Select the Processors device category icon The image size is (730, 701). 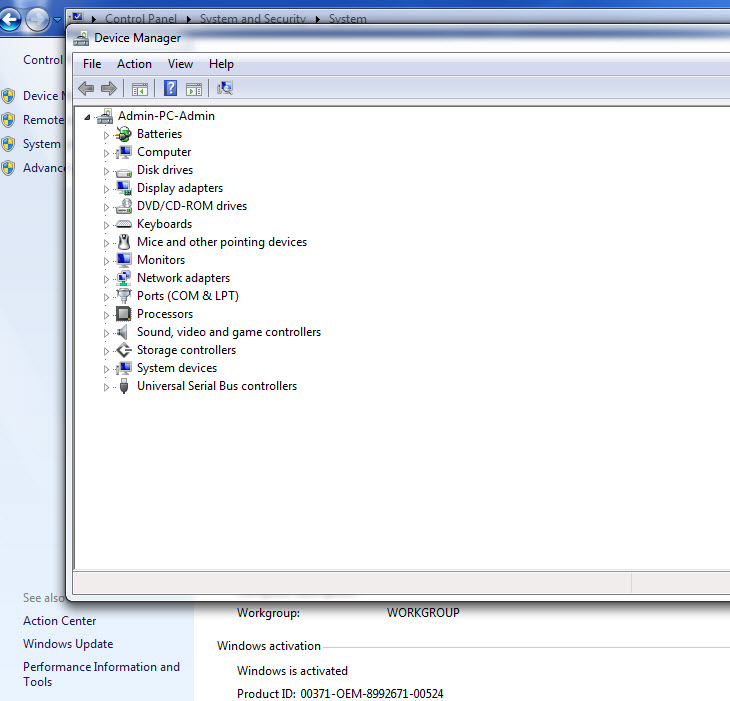coord(124,314)
